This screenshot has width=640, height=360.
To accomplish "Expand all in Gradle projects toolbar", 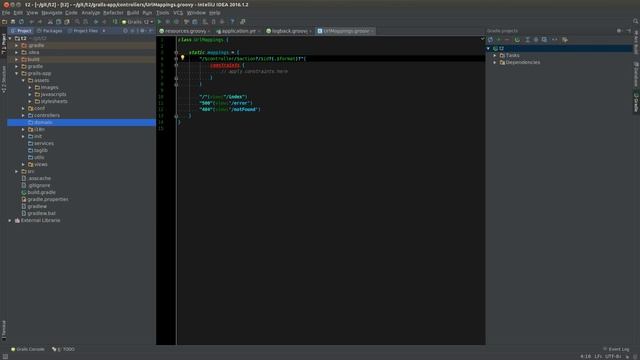I will click(x=527, y=40).
